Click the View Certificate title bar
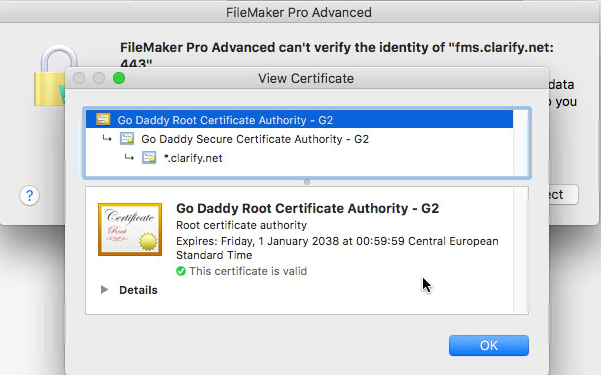This screenshot has width=601, height=375. pos(306,78)
